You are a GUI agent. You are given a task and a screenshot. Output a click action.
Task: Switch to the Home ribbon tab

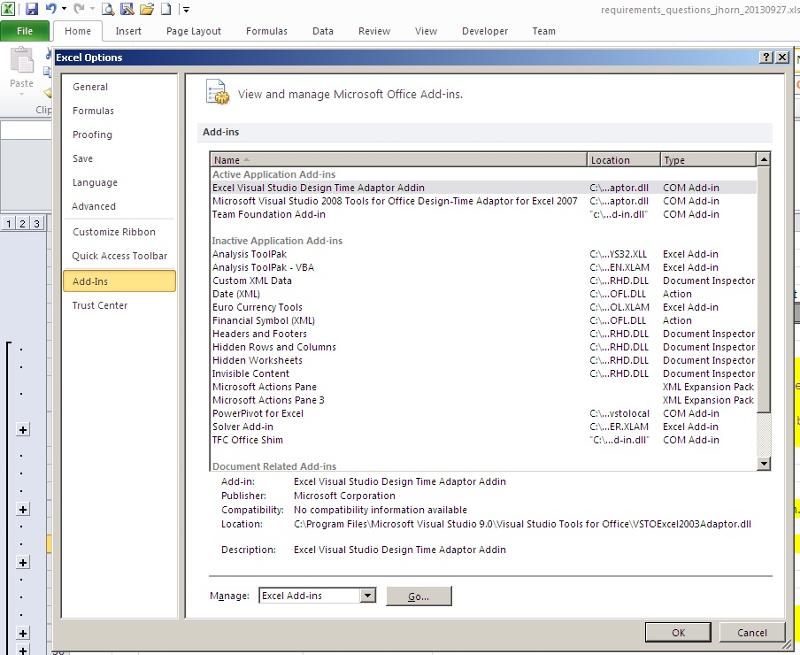click(x=78, y=31)
